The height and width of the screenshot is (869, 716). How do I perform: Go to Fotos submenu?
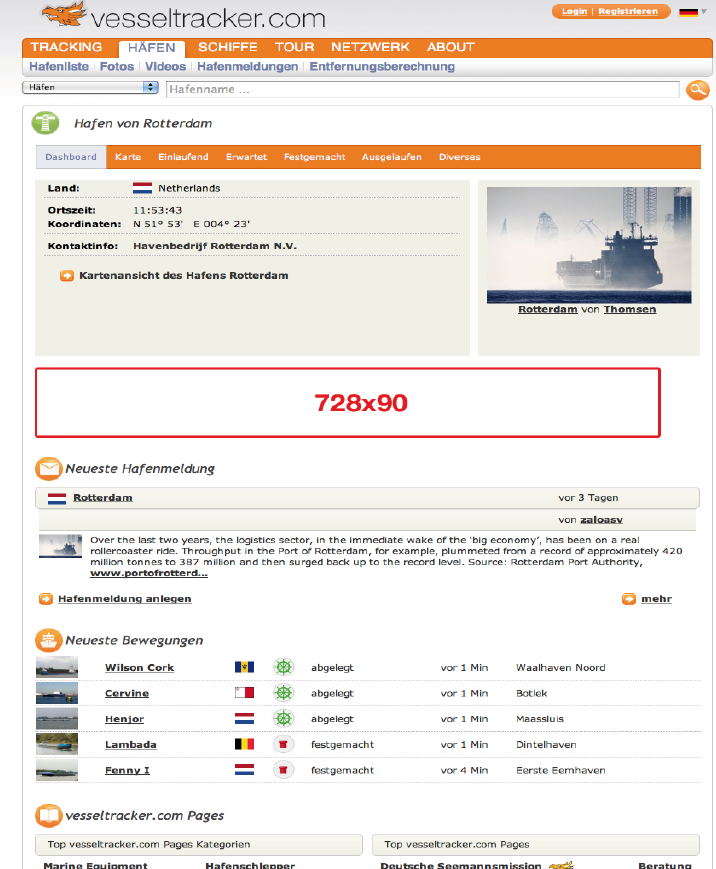point(117,67)
